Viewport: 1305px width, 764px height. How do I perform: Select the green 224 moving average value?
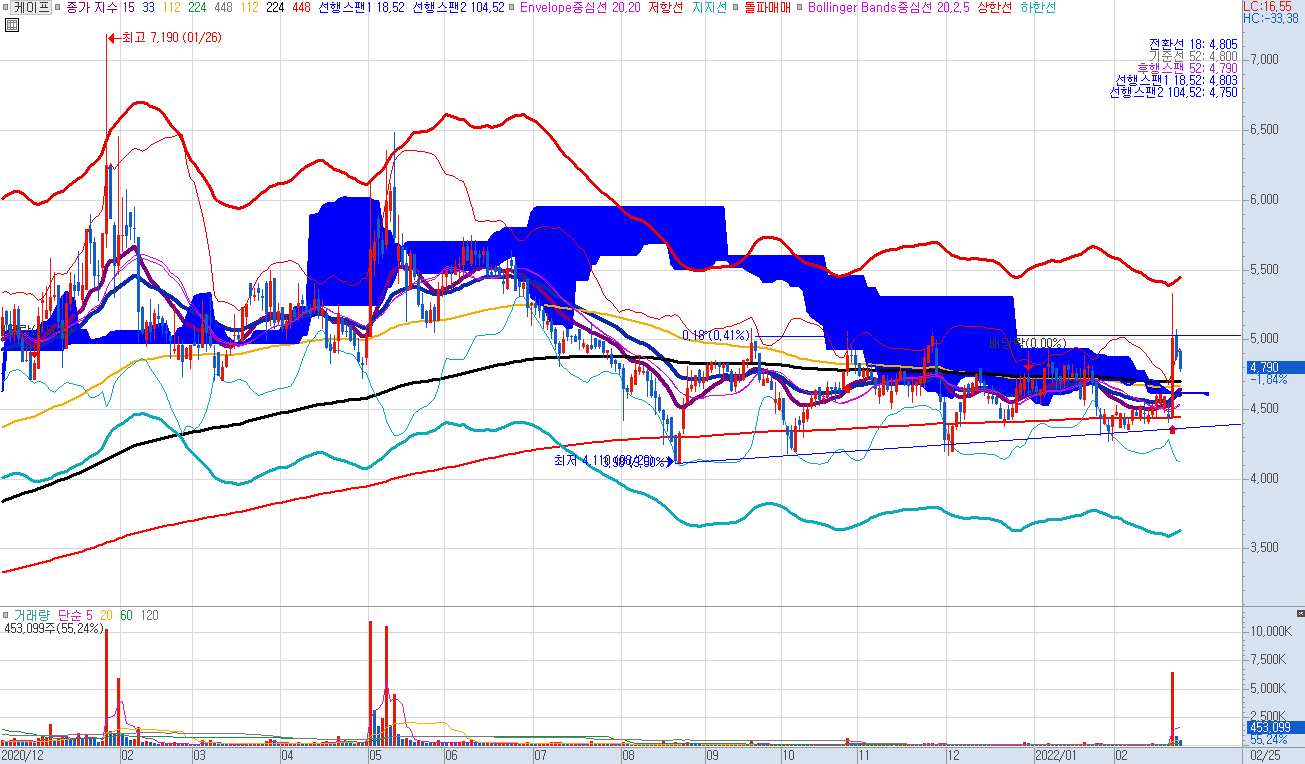[x=198, y=7]
